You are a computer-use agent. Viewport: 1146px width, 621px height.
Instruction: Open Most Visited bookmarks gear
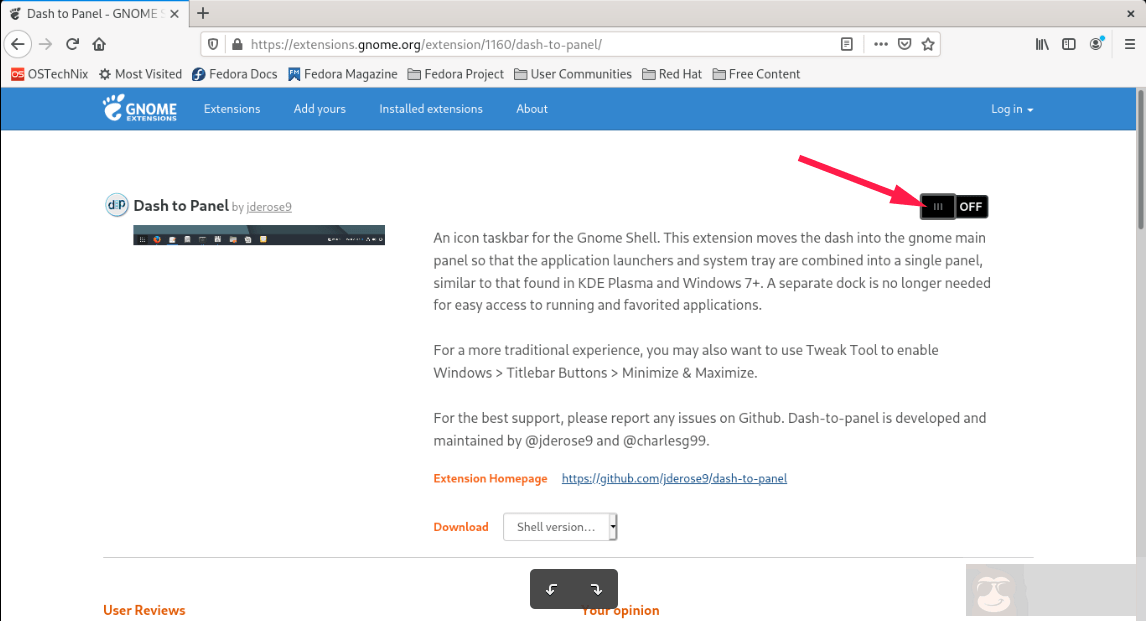click(x=140, y=74)
